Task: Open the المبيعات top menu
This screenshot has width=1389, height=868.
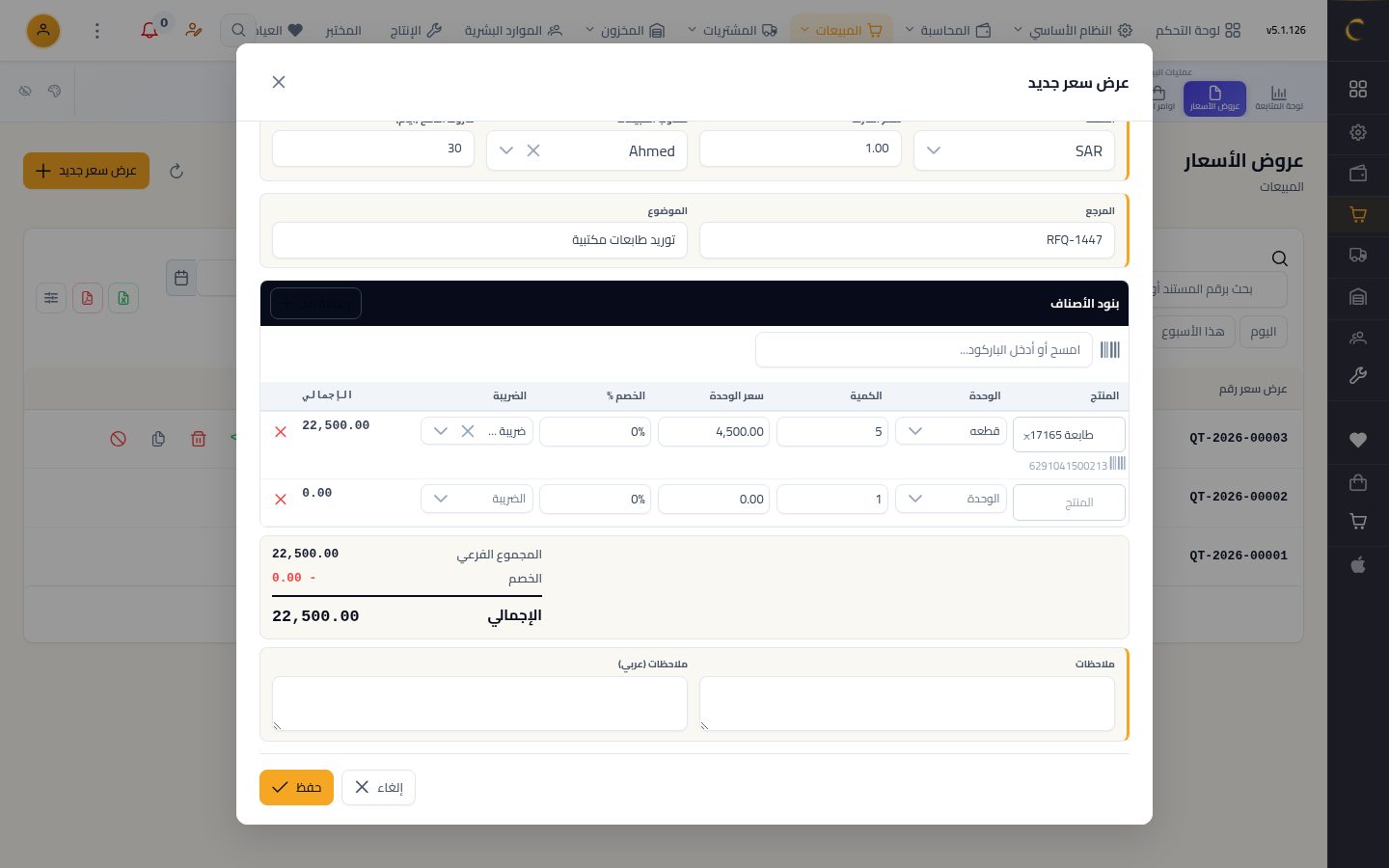Action: [x=840, y=30]
